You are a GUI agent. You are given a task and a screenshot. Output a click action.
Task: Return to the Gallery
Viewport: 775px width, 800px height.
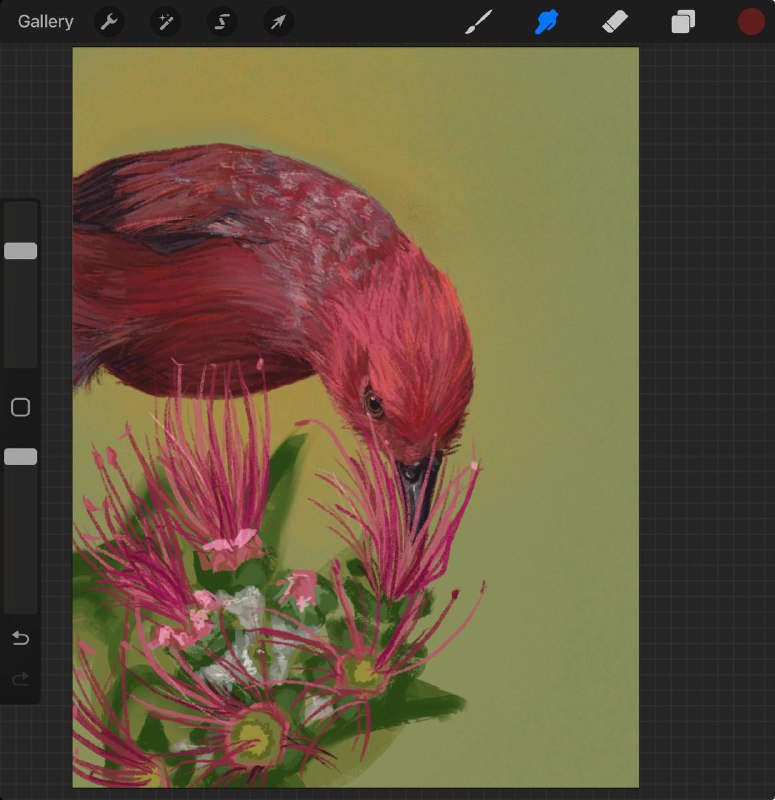pyautogui.click(x=46, y=21)
